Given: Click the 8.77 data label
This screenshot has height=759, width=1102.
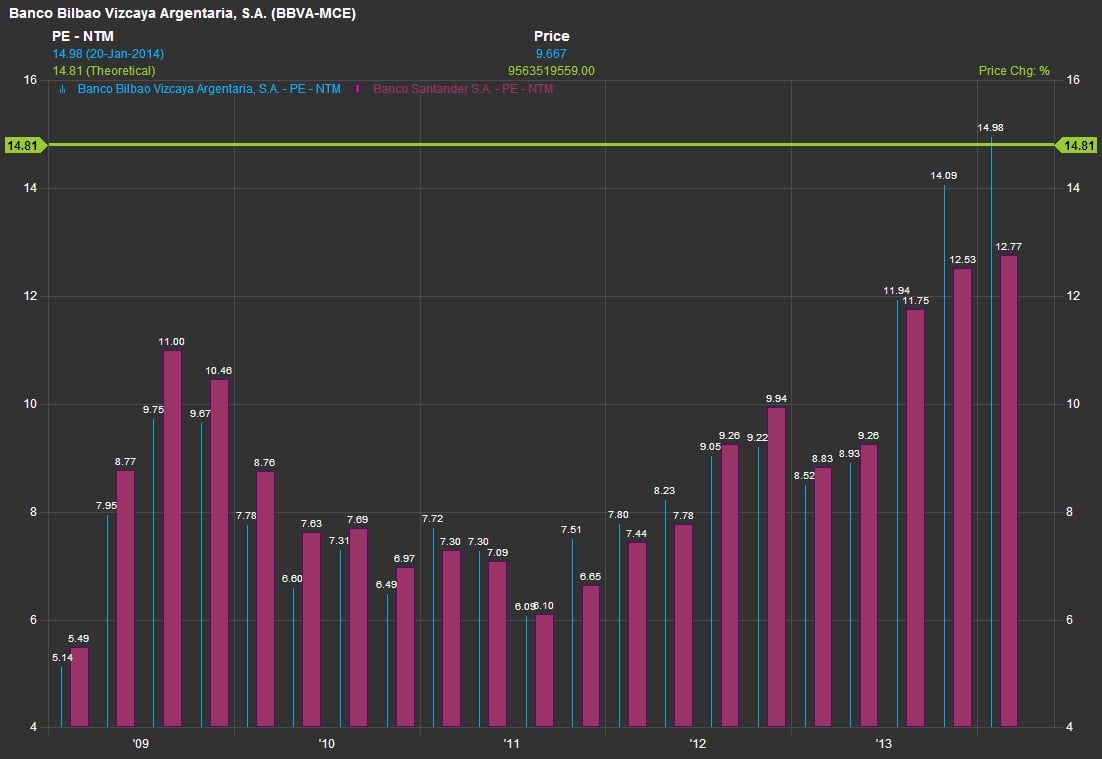Looking at the screenshot, I should coord(126,462).
